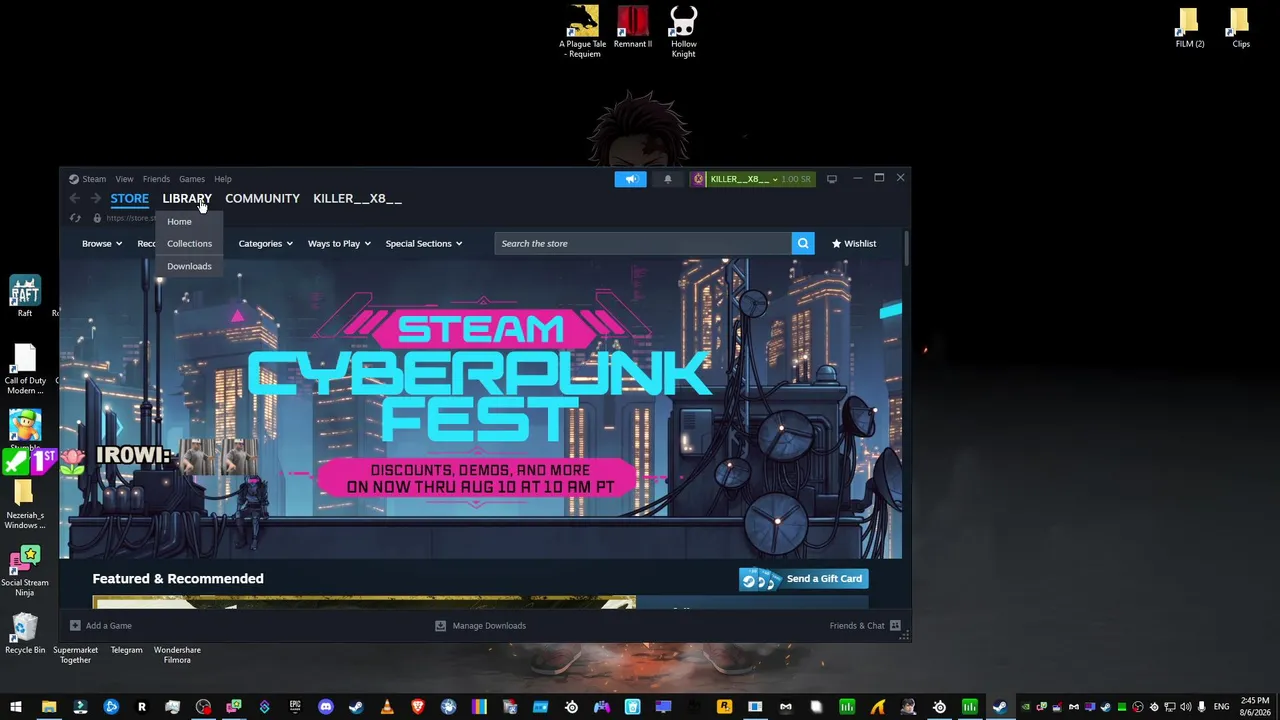The image size is (1280, 720).
Task: Expand the Special Sections dropdown
Action: (424, 243)
